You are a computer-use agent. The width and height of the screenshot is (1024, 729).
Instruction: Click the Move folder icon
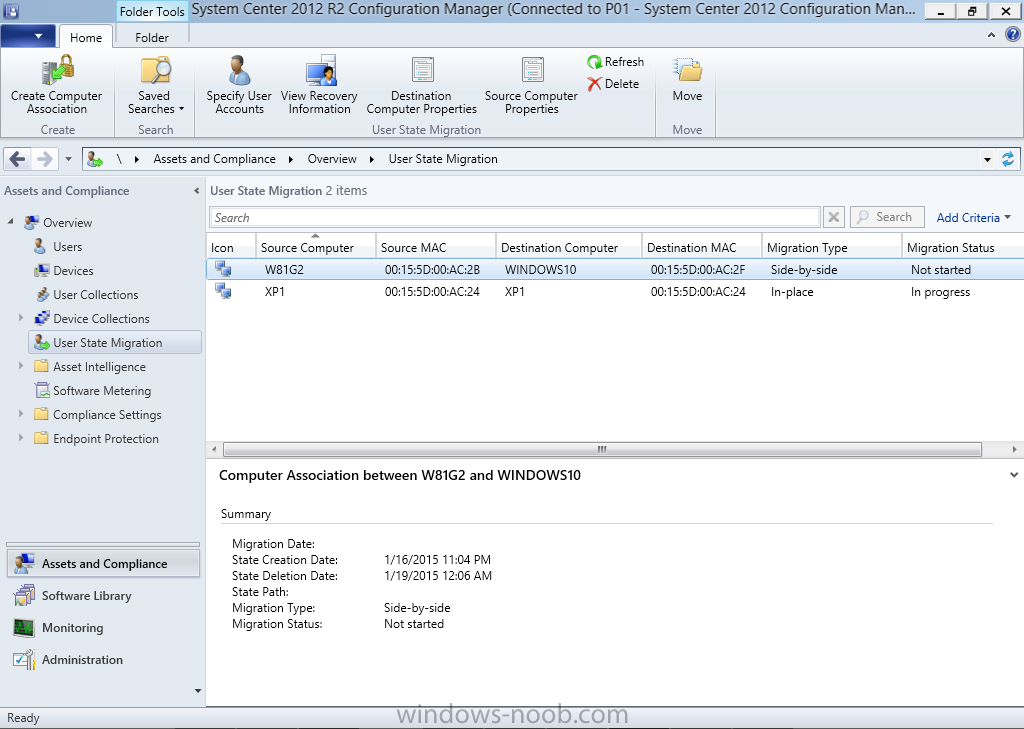click(x=687, y=70)
